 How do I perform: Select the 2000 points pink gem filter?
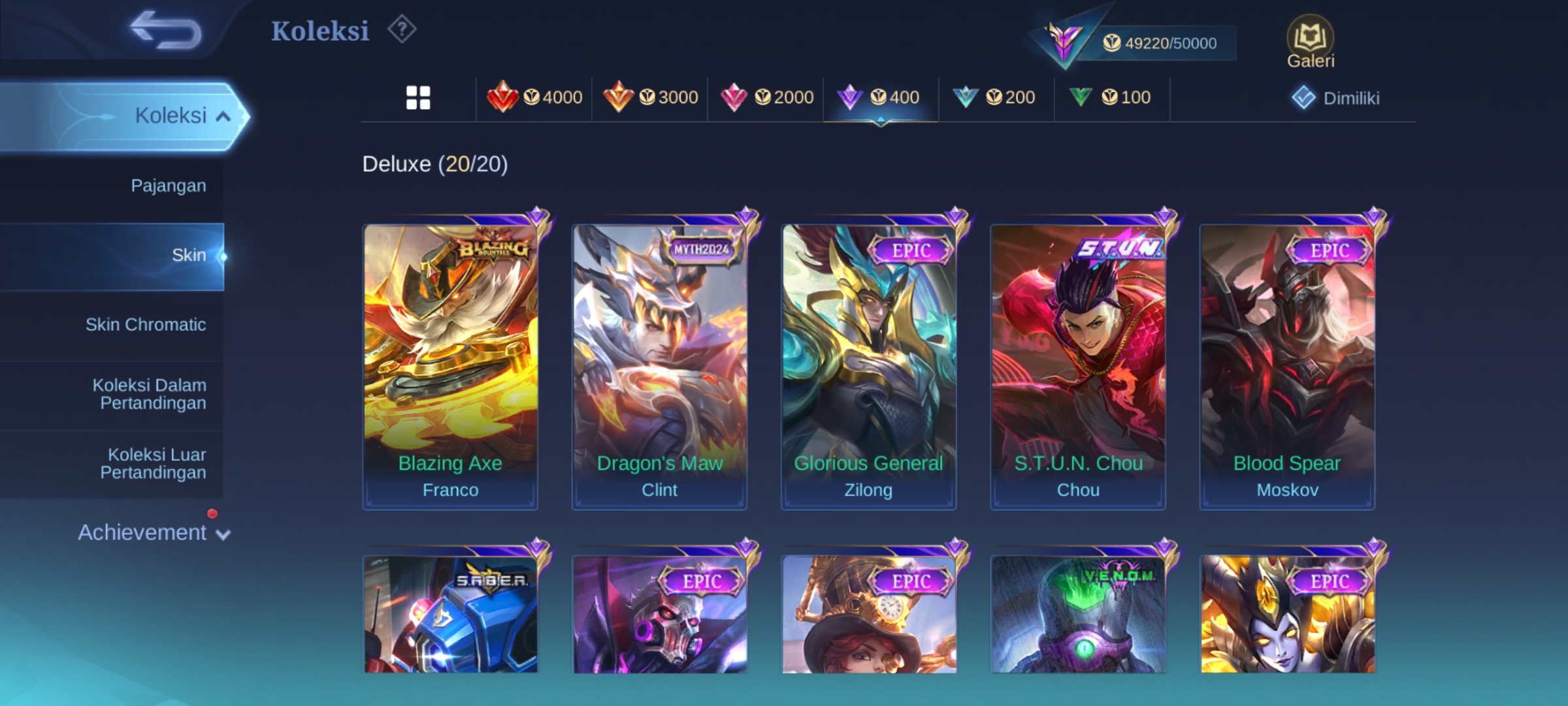[x=766, y=97]
